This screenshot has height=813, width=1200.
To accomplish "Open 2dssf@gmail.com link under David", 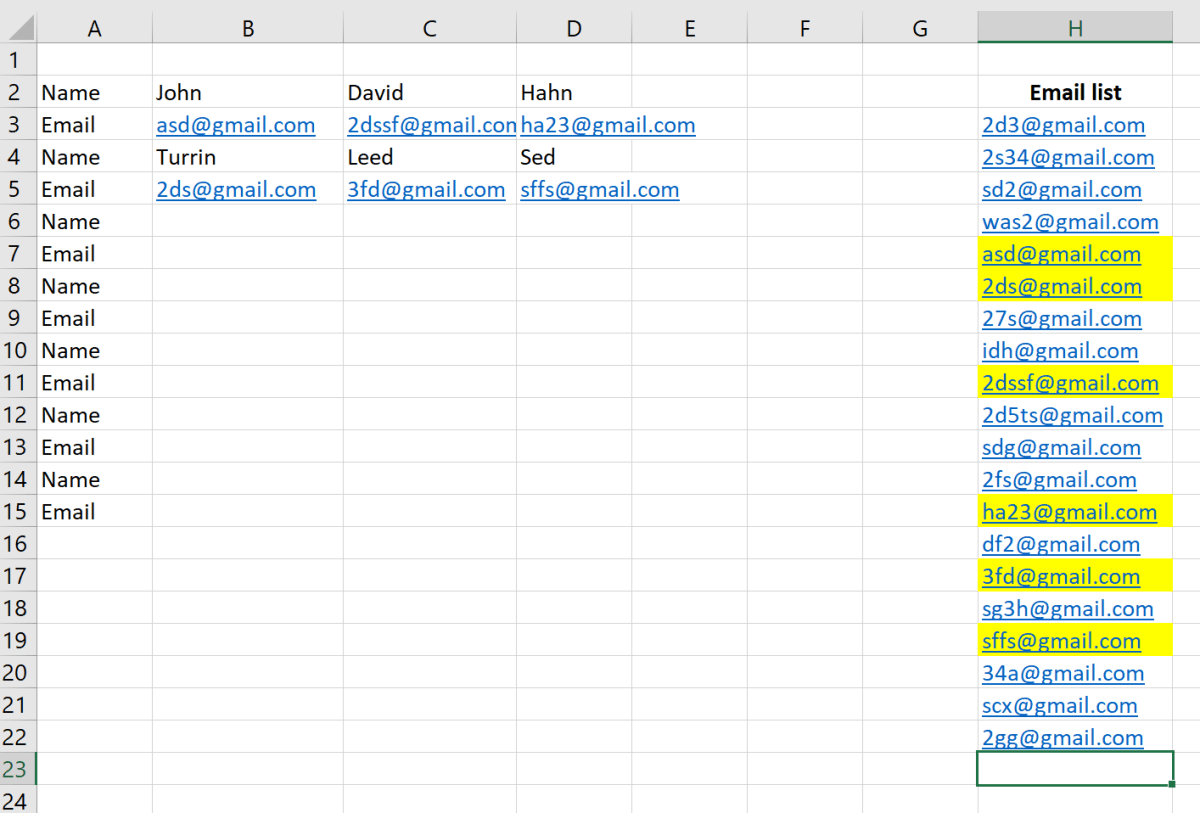I will [x=431, y=125].
